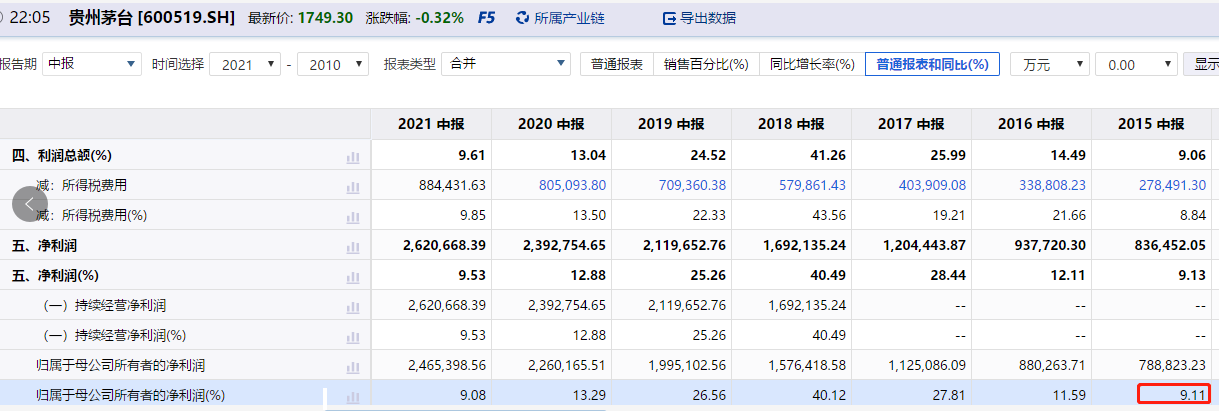Select 四、利润总额(%) row label
The height and width of the screenshot is (411, 1219).
pos(61,155)
